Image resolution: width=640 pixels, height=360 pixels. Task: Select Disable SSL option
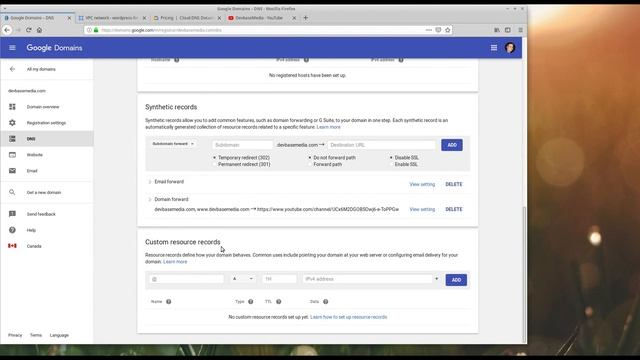tap(391, 158)
